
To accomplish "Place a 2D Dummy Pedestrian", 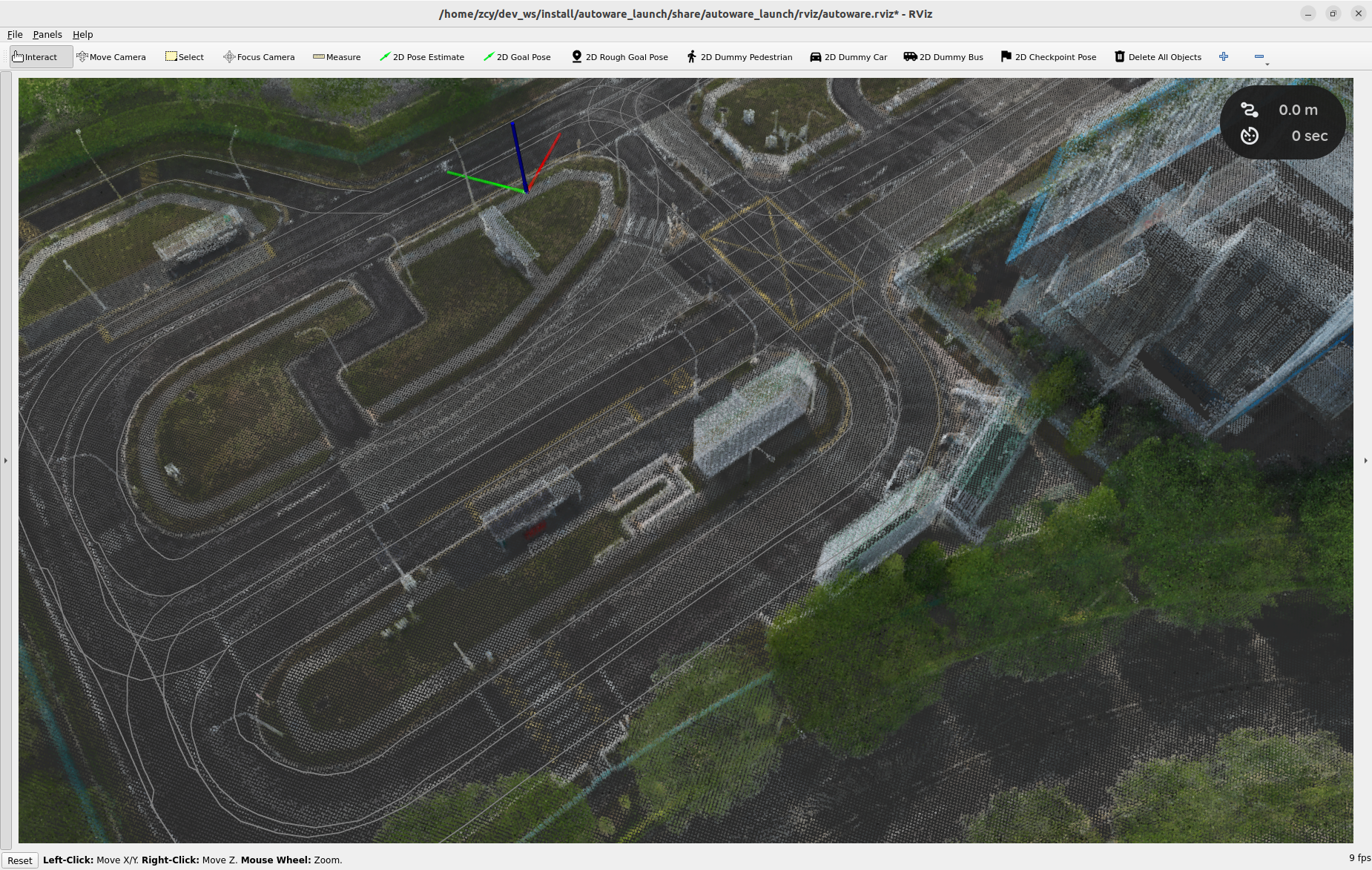I will 739,57.
